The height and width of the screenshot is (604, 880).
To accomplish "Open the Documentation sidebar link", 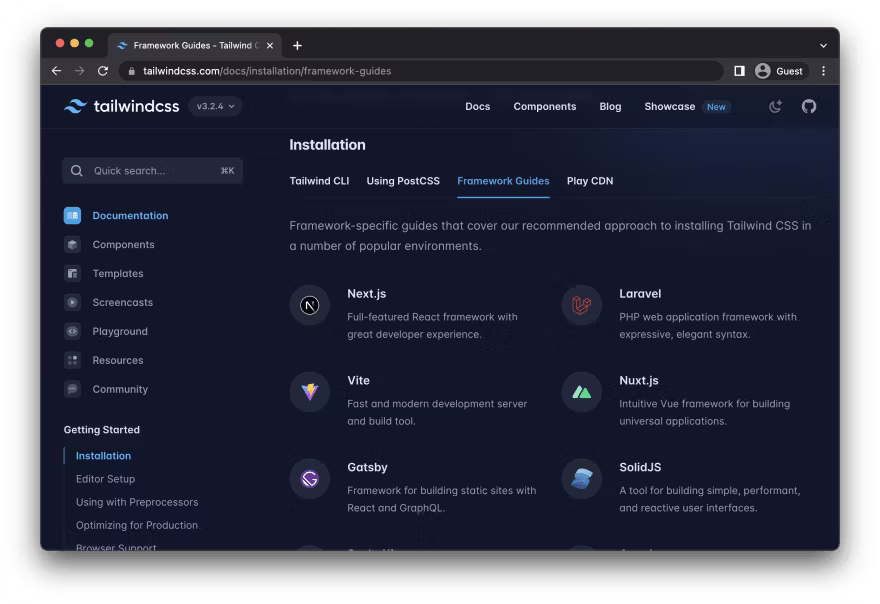I will (130, 216).
